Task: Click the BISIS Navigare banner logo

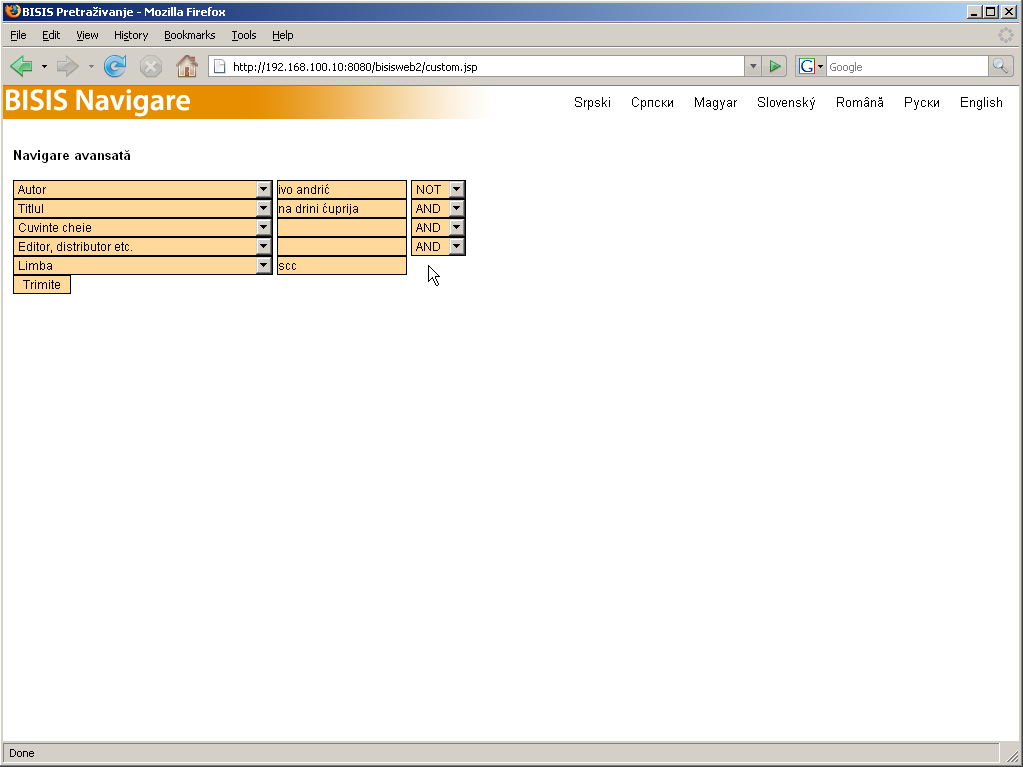Action: point(98,101)
